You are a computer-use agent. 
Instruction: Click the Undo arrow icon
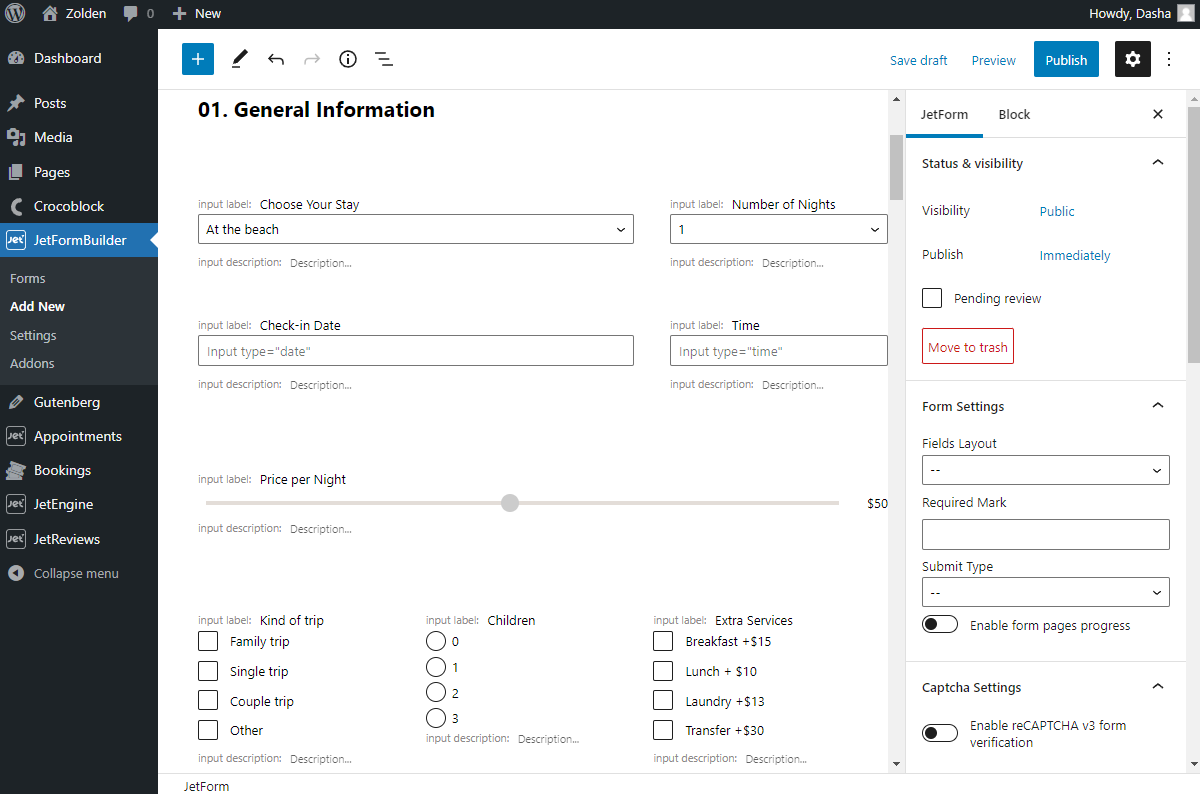coord(276,59)
